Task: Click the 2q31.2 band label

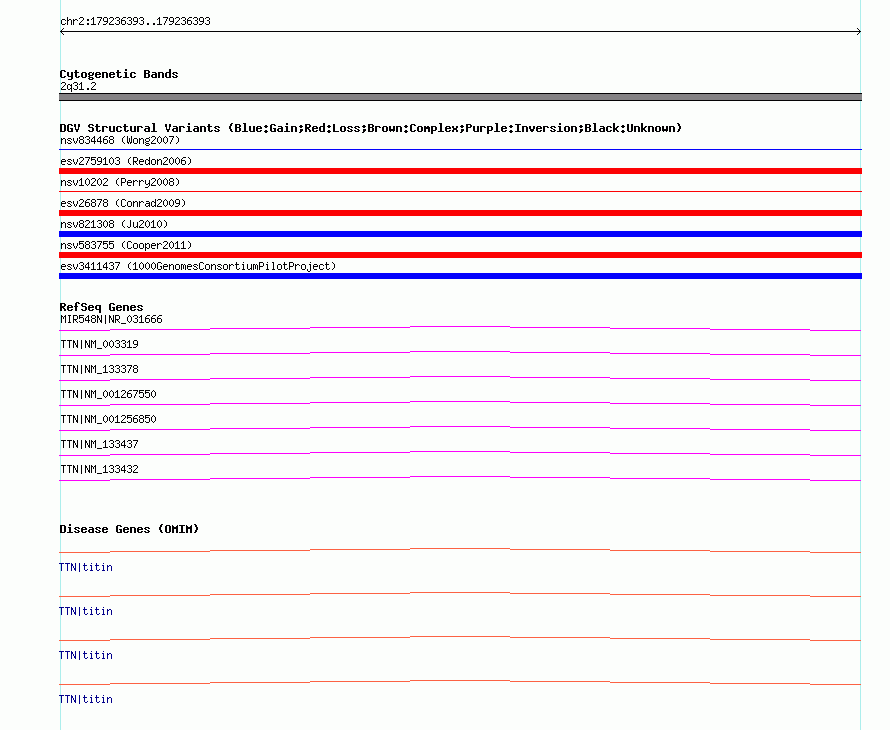Action: tap(78, 86)
